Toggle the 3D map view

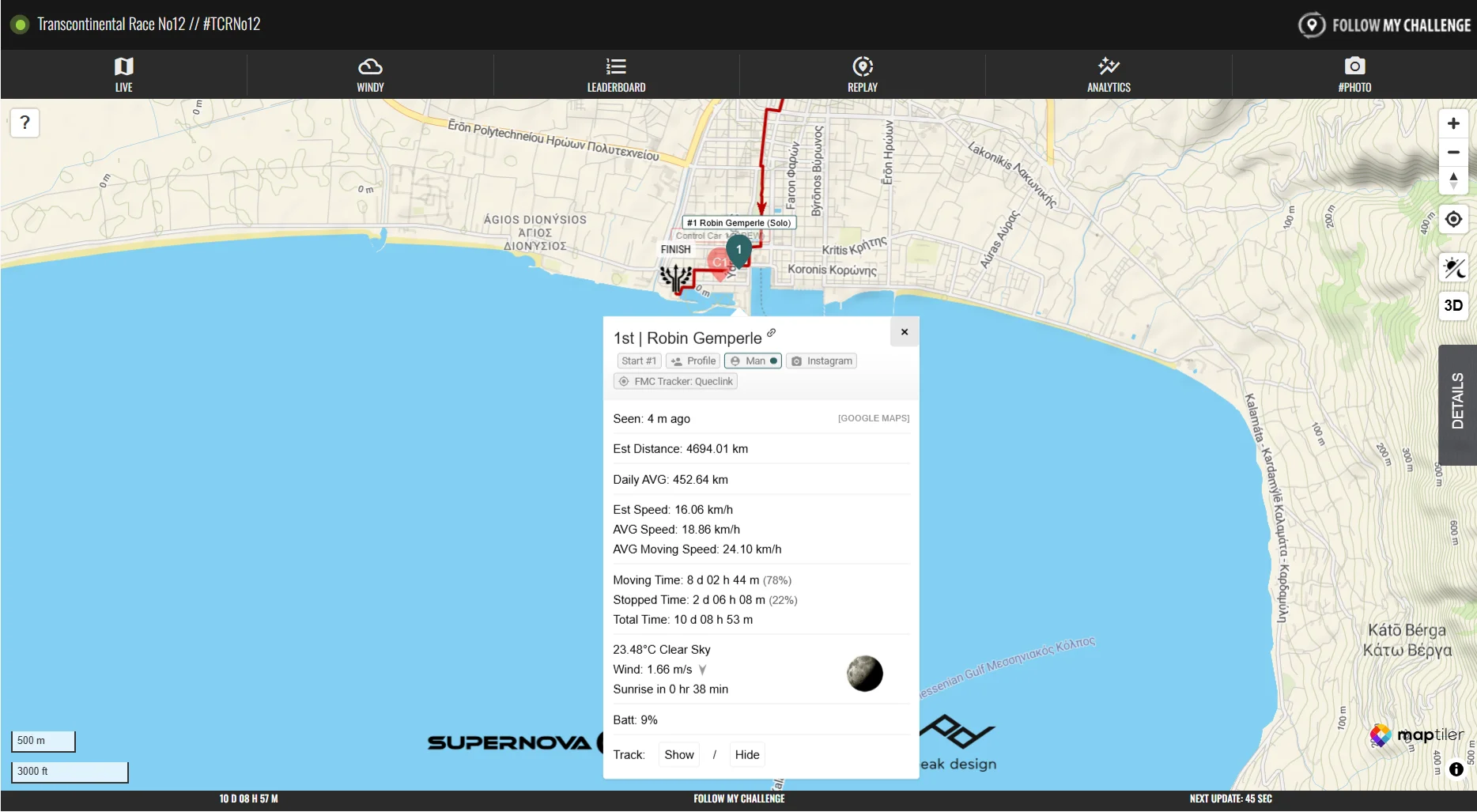[x=1453, y=305]
